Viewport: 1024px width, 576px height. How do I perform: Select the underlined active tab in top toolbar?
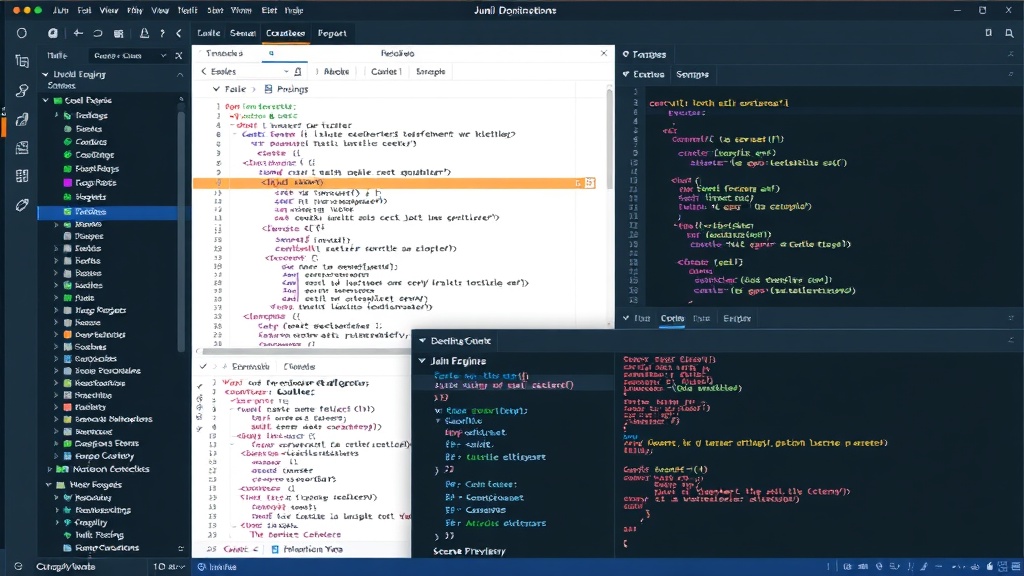click(x=285, y=33)
